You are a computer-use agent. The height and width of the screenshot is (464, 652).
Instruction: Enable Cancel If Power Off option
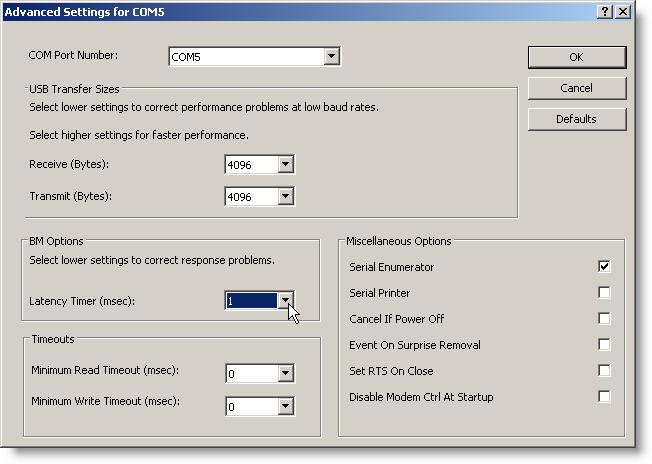[604, 319]
